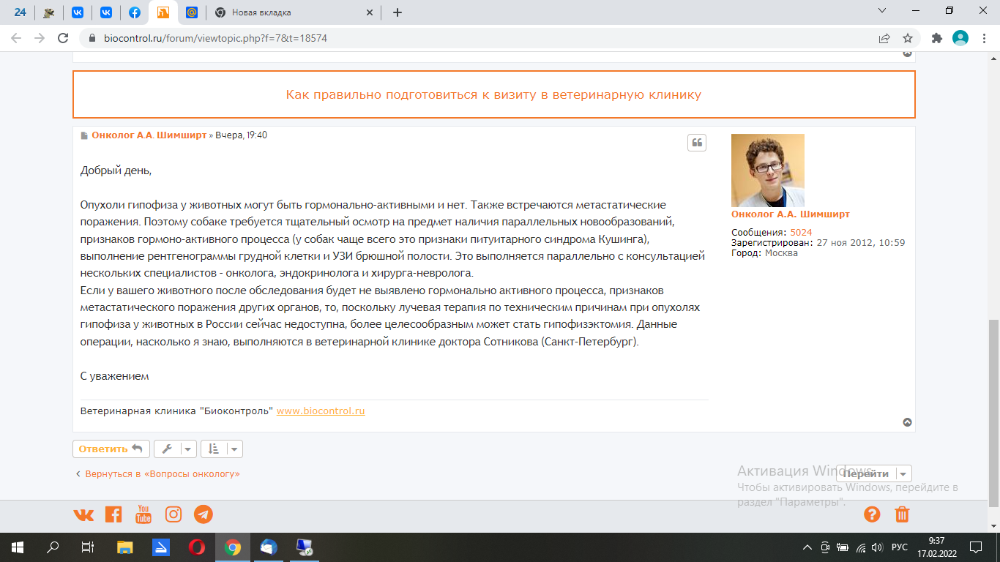Switch to the Facebook browser tab
The image size is (1000, 562).
point(135,12)
